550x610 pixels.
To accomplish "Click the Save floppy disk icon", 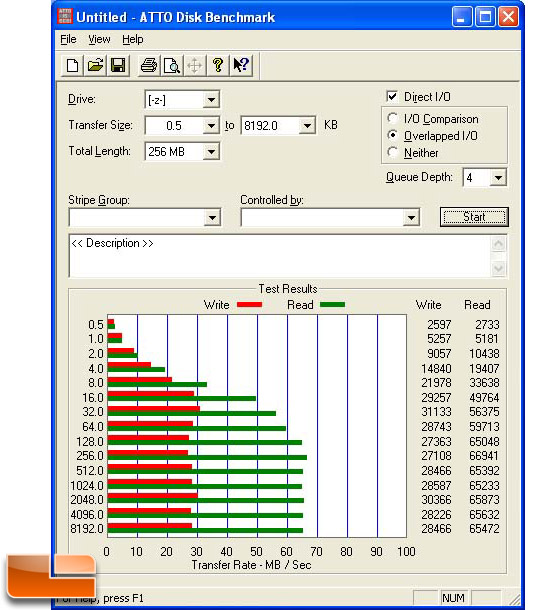I will click(118, 65).
